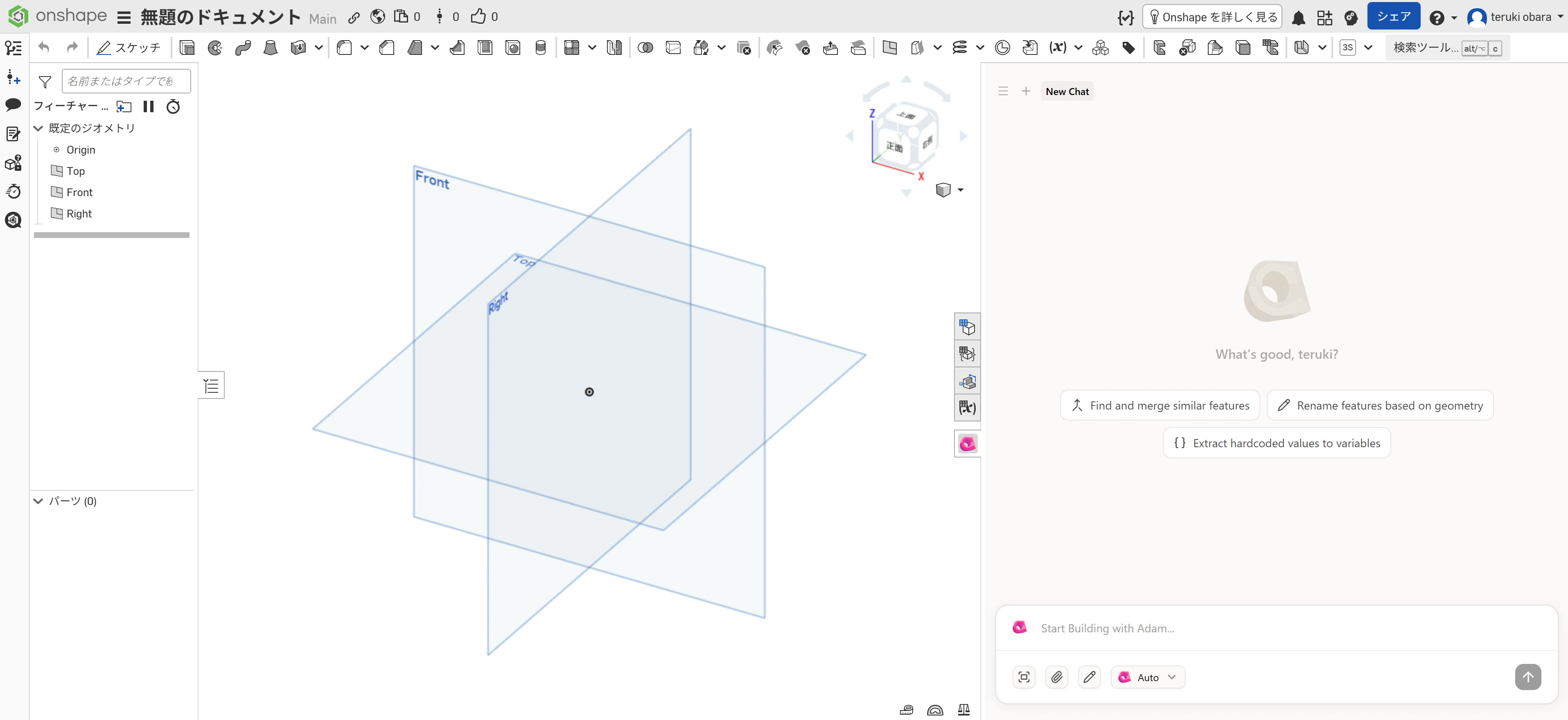The image size is (1568, 720).
Task: Click the send arrow button
Action: tap(1527, 677)
